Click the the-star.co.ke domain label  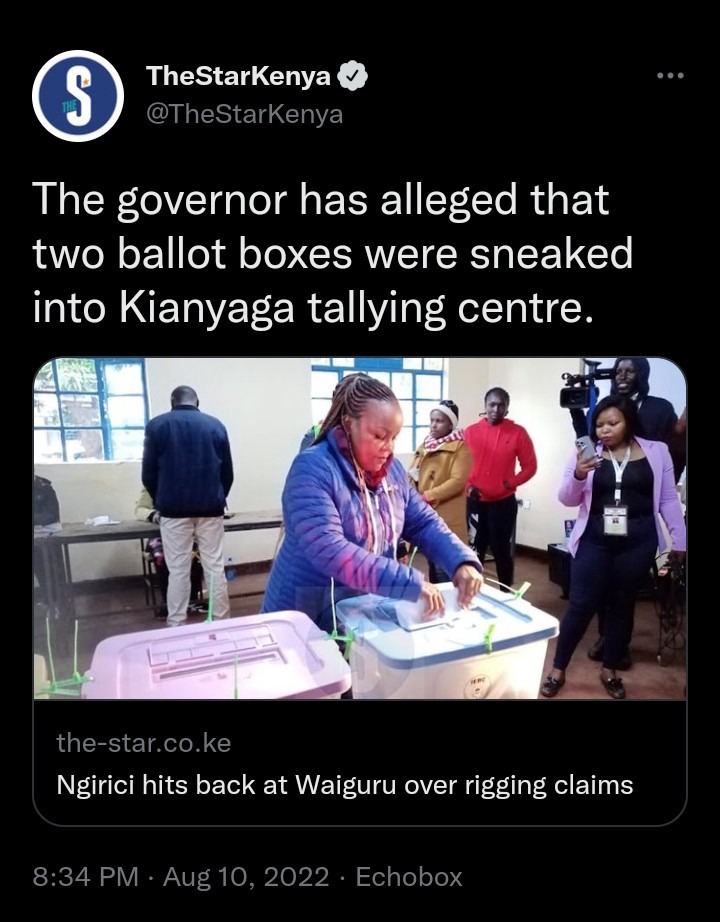pyautogui.click(x=144, y=743)
